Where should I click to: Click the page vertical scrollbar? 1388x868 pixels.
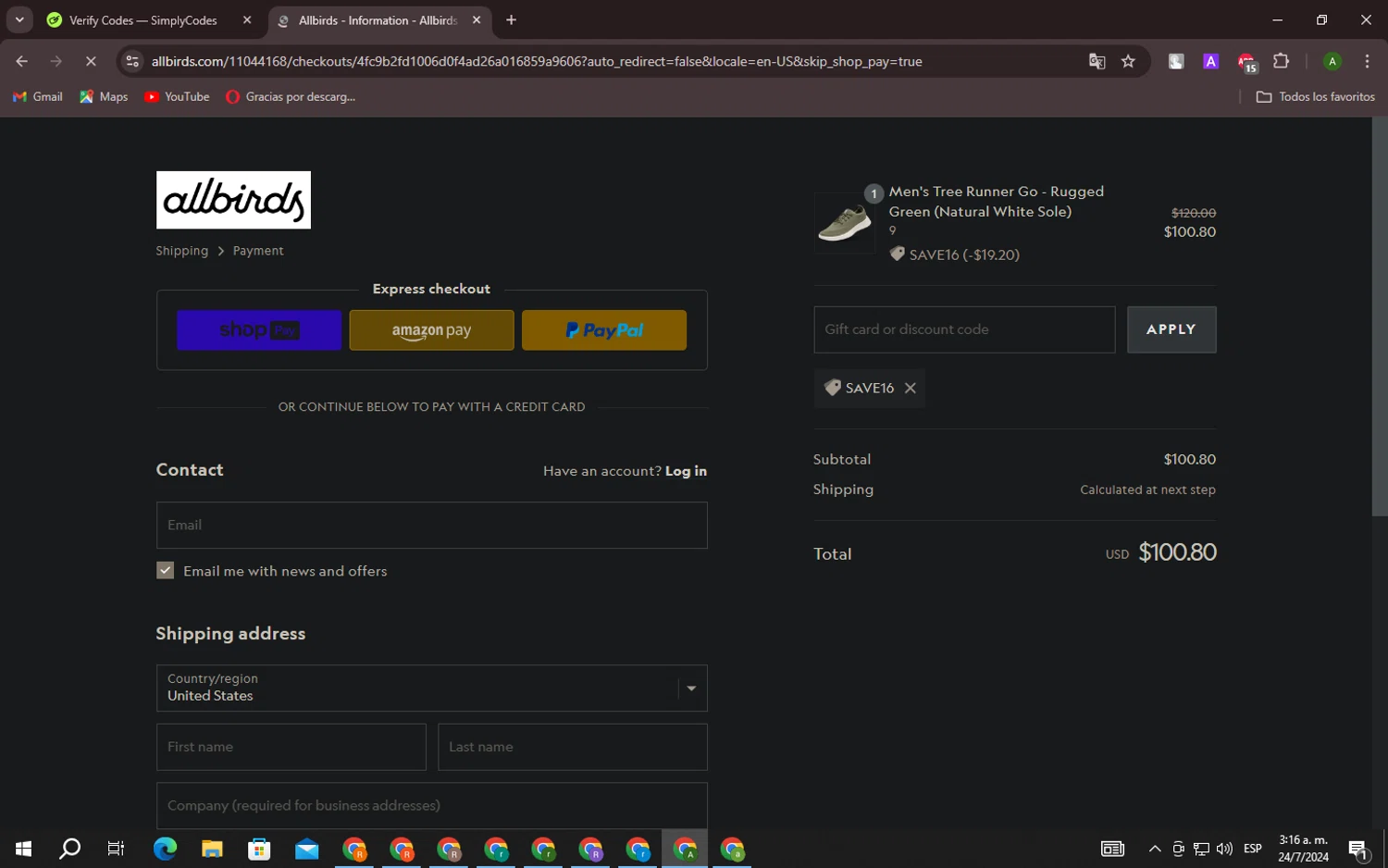[x=1379, y=316]
